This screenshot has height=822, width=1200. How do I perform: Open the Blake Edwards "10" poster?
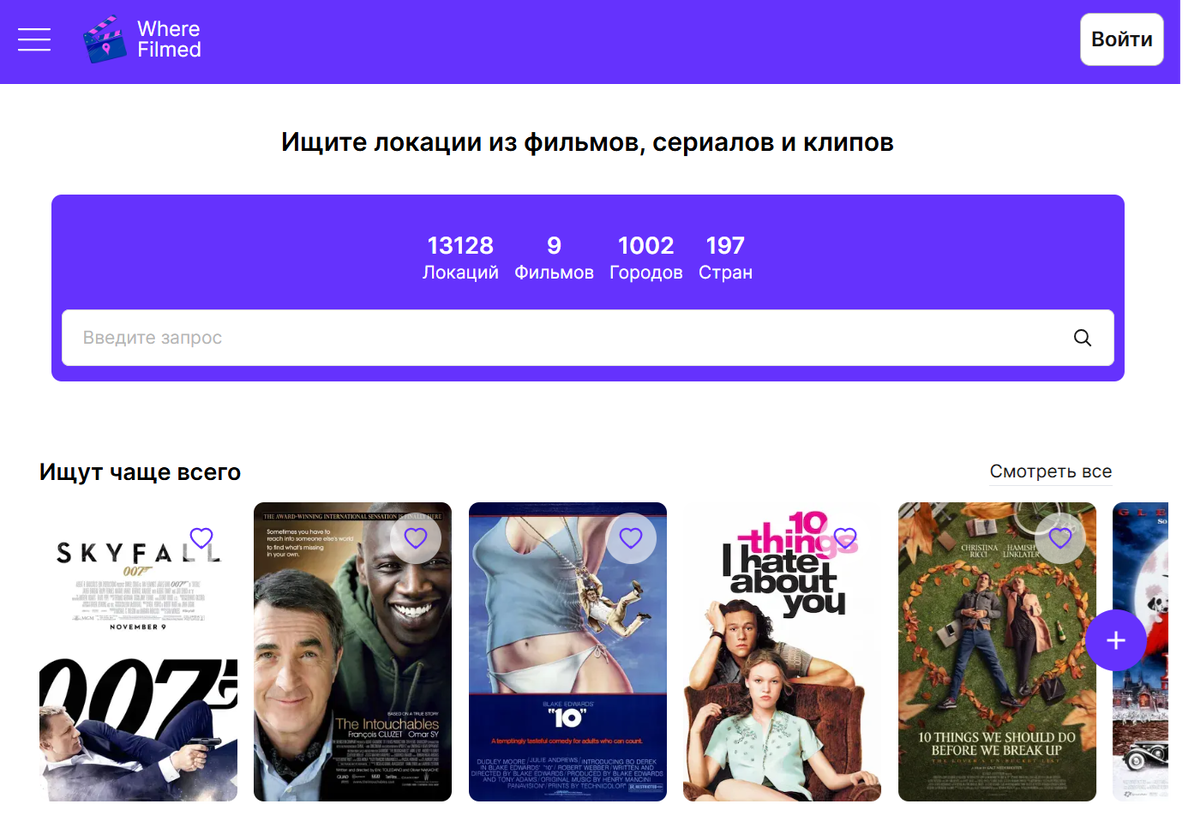pyautogui.click(x=568, y=651)
